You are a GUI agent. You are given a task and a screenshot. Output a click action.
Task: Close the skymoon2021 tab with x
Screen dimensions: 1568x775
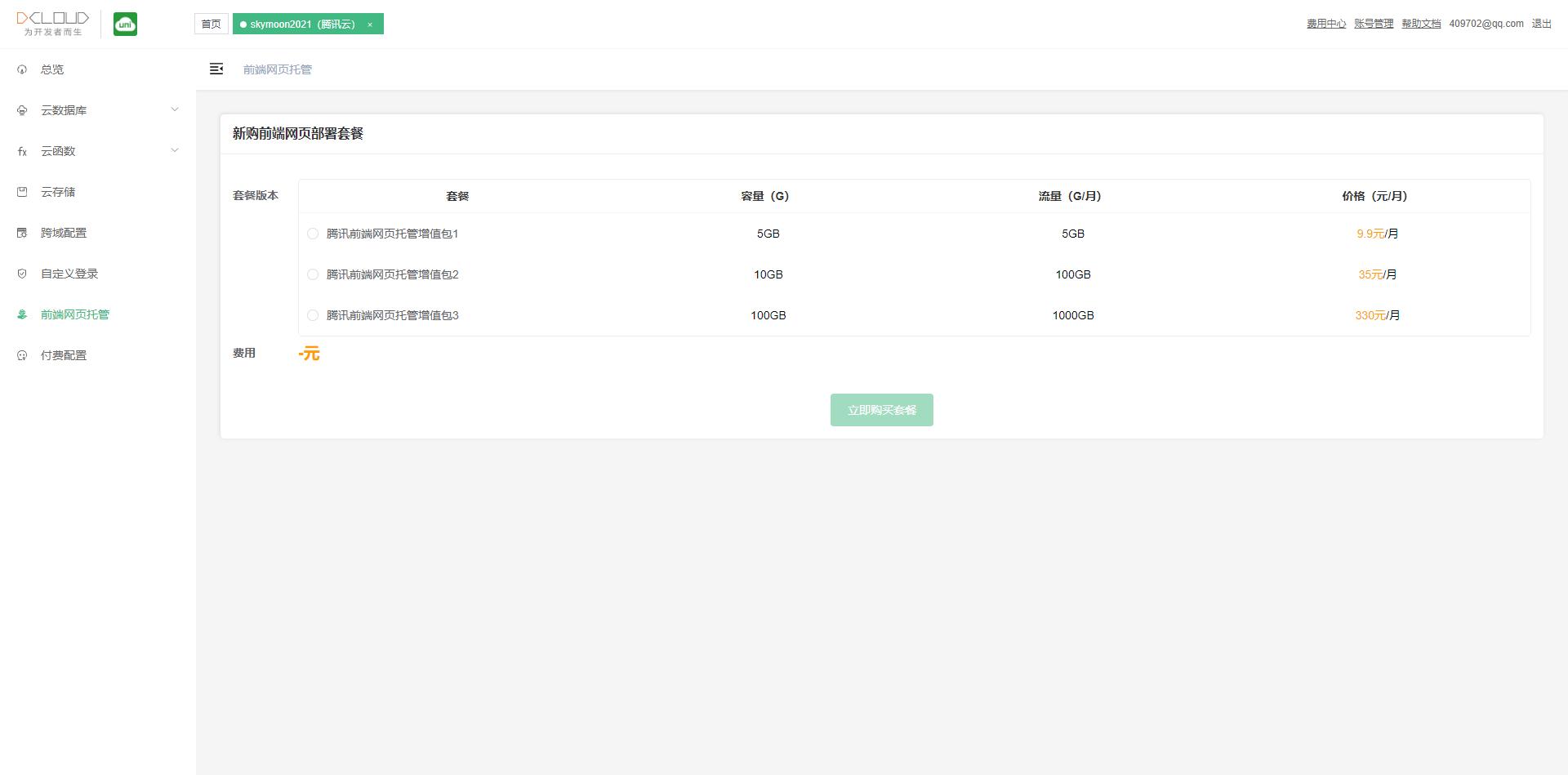tap(370, 24)
